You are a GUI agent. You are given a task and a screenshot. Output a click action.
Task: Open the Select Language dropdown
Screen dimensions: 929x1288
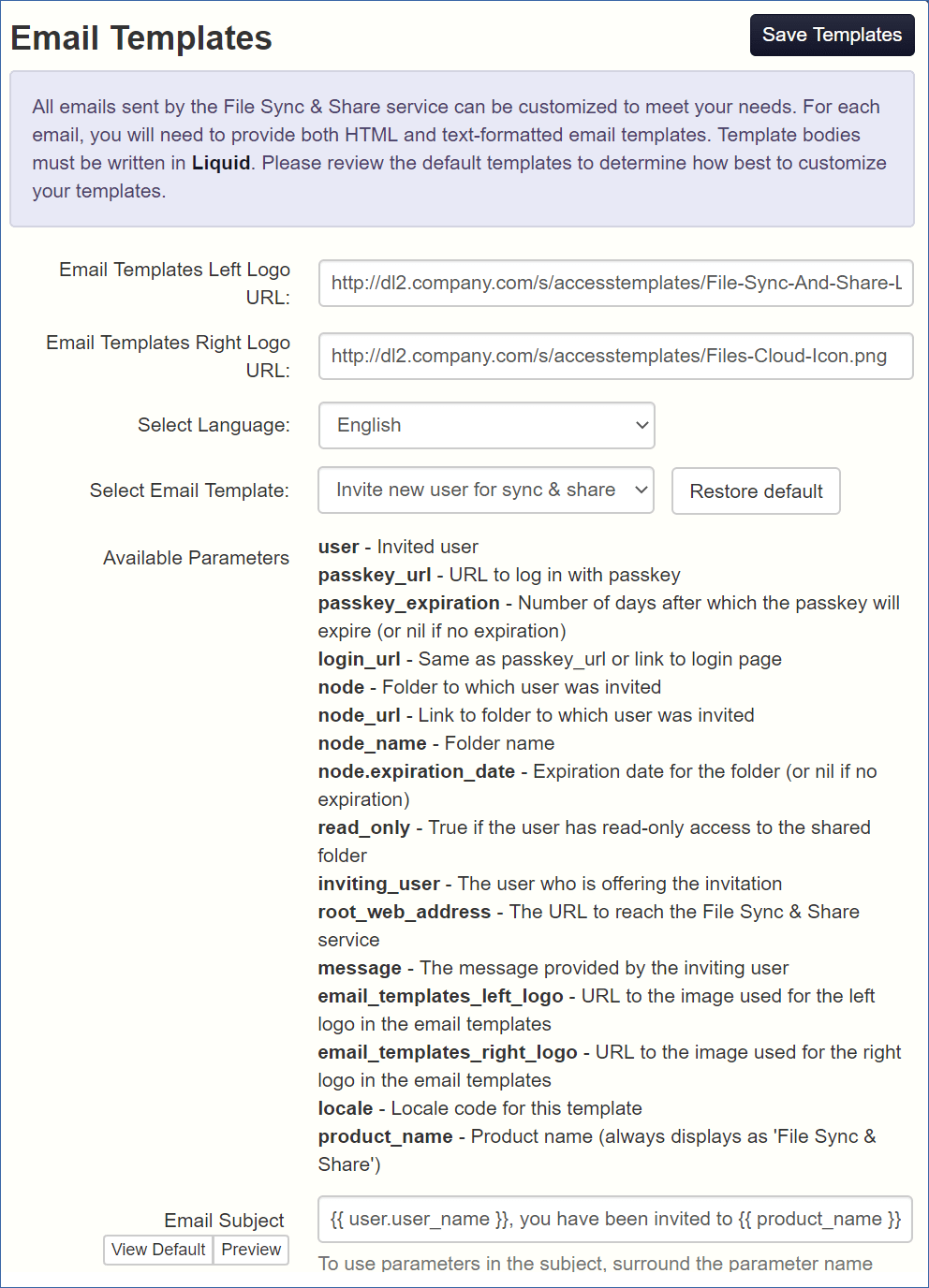click(485, 425)
